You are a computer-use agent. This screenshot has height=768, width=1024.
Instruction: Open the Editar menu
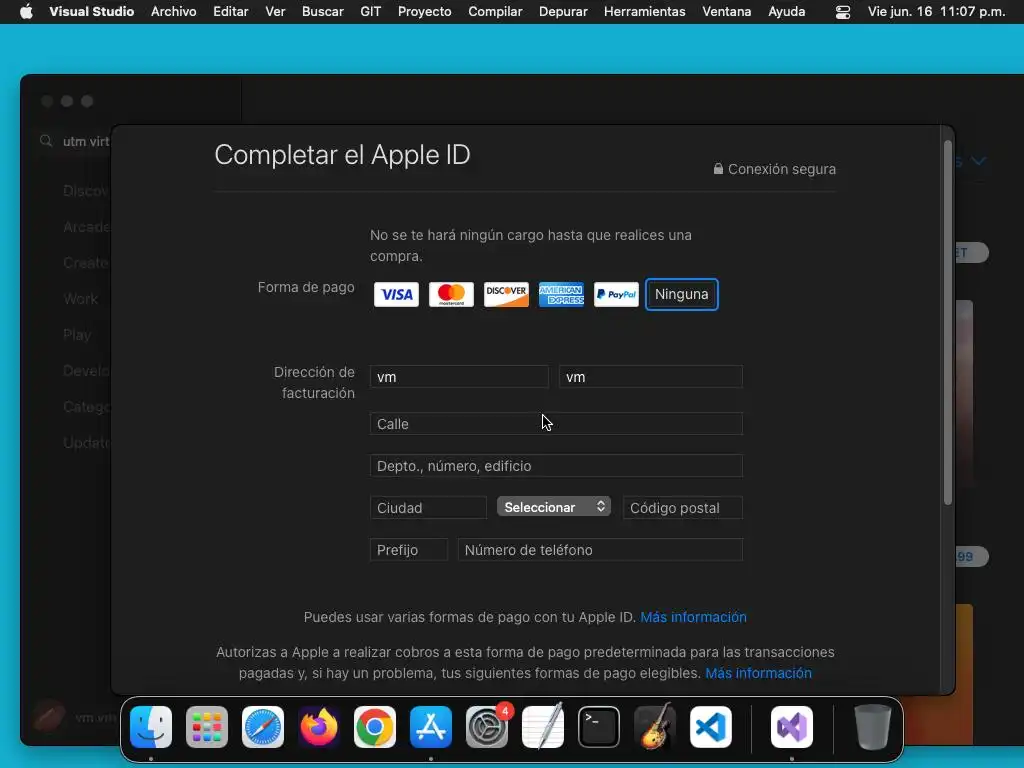point(231,12)
